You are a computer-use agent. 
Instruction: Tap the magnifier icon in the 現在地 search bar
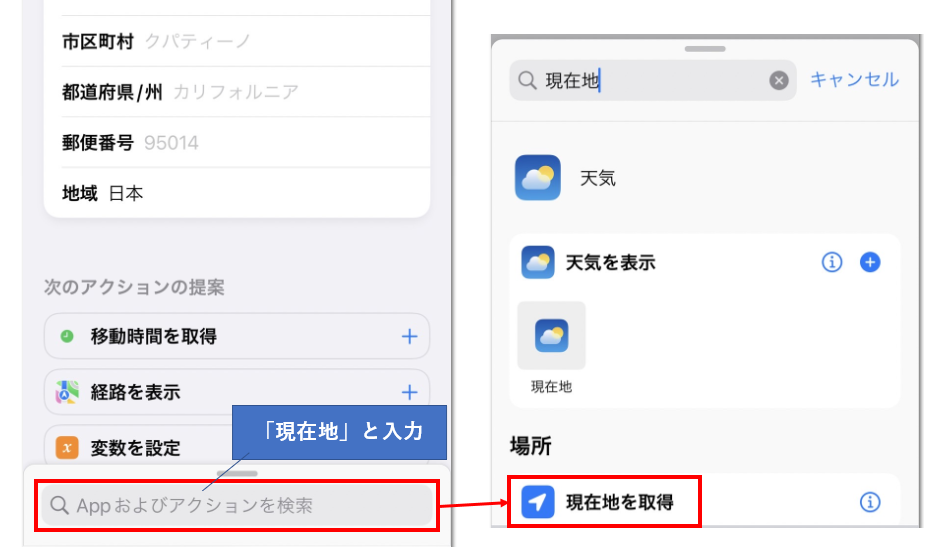pyautogui.click(x=527, y=80)
